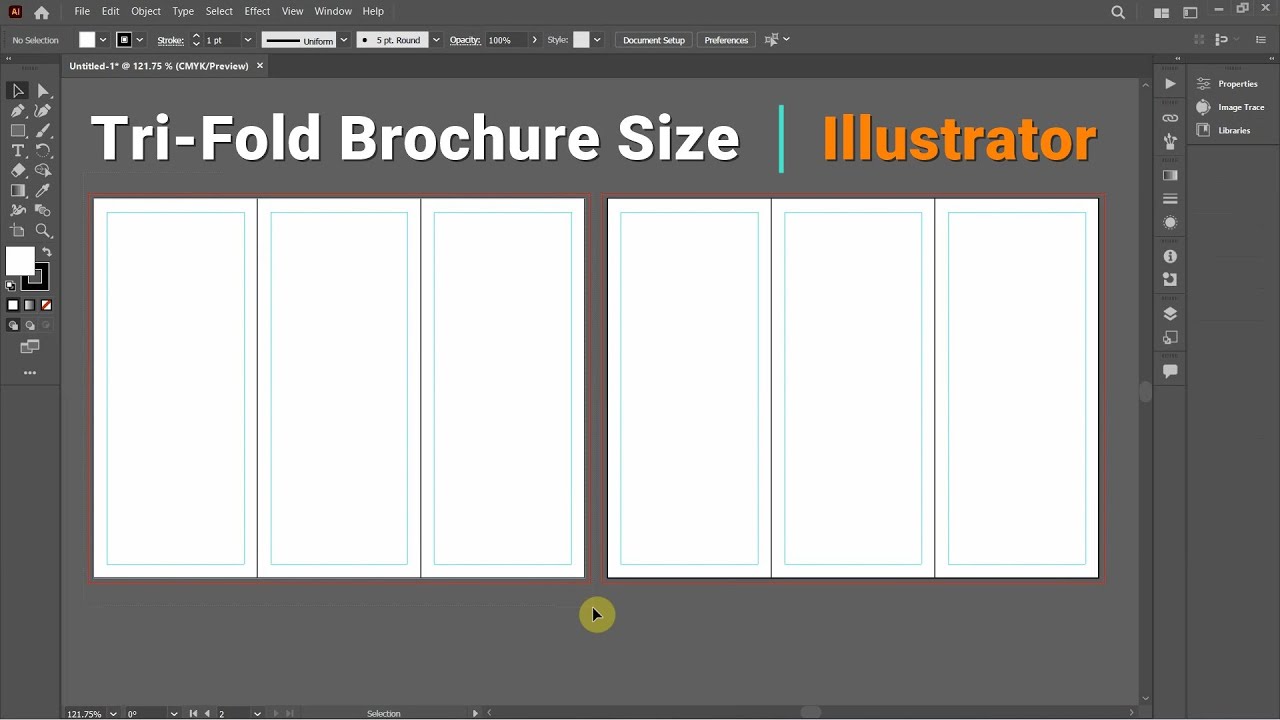Select the Warp/Width tool
Image resolution: width=1280 pixels, height=720 pixels.
pos(18,211)
